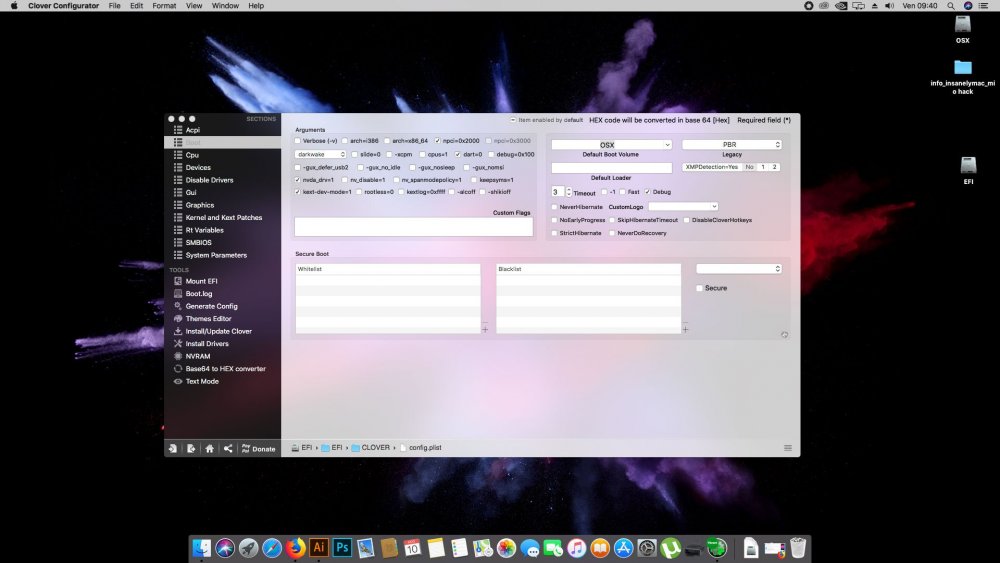Click the Donate button
This screenshot has width=1000, height=563.
point(259,449)
